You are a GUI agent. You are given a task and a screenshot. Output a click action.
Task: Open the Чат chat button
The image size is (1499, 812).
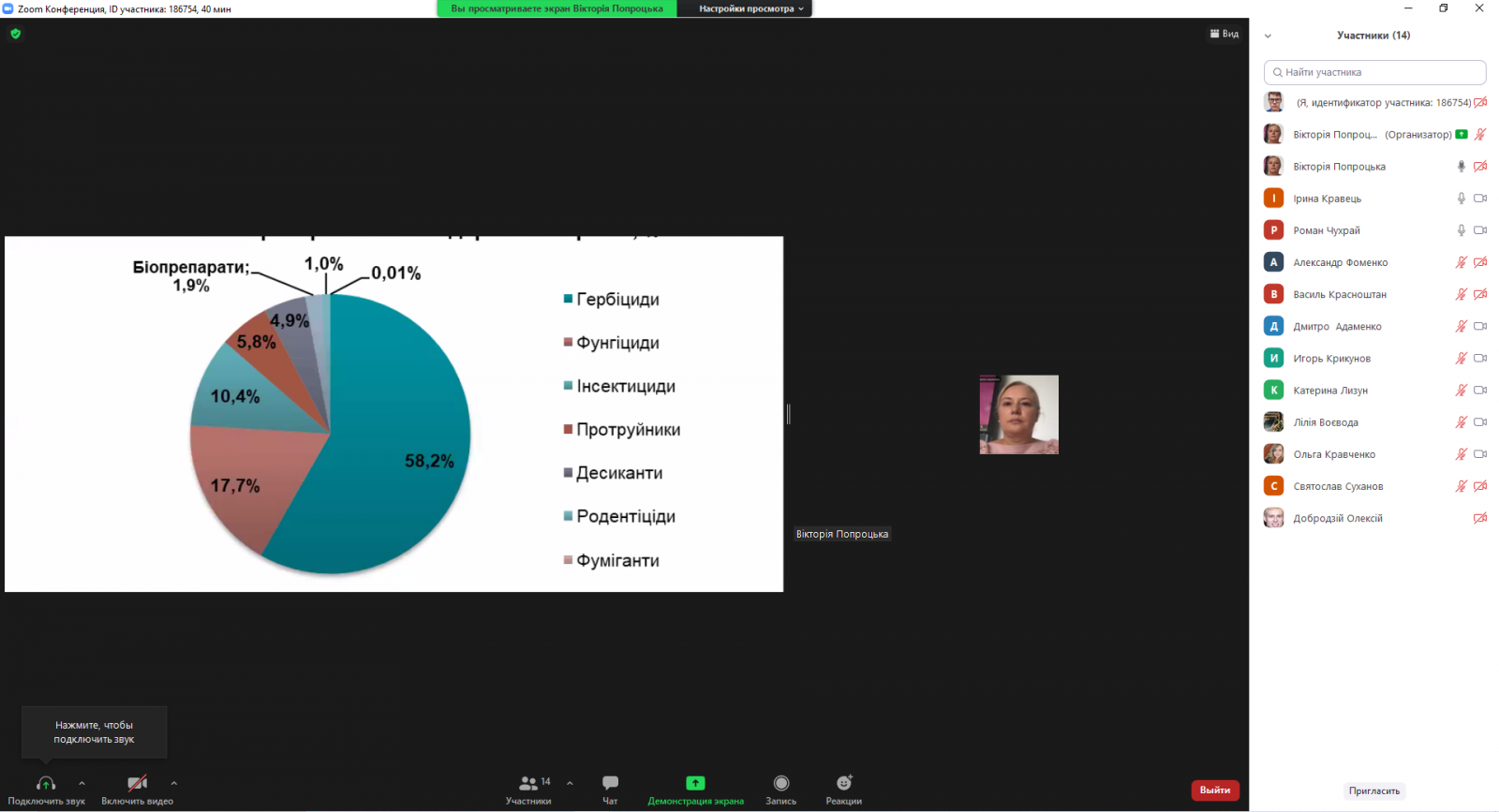(610, 789)
